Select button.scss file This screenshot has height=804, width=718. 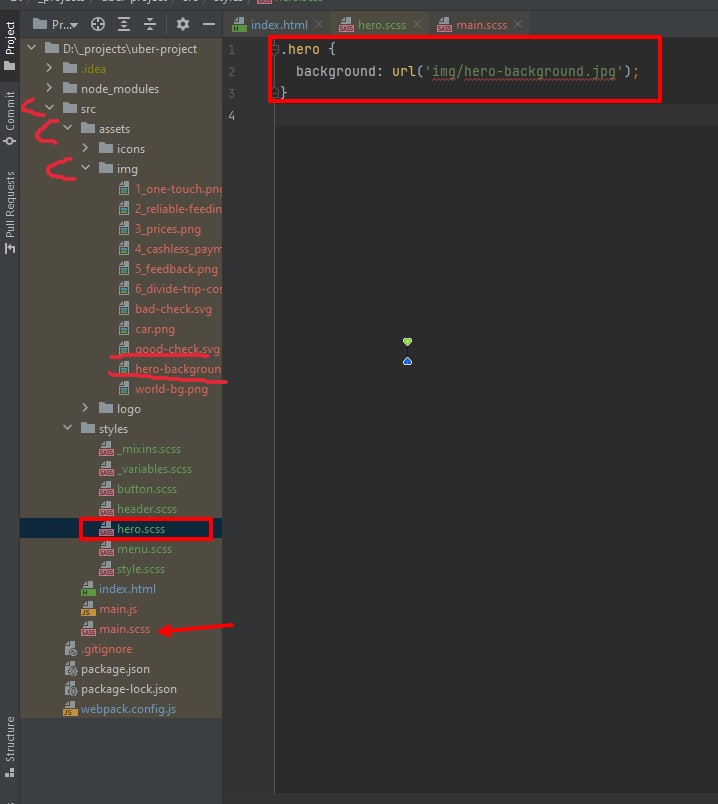pos(138,489)
